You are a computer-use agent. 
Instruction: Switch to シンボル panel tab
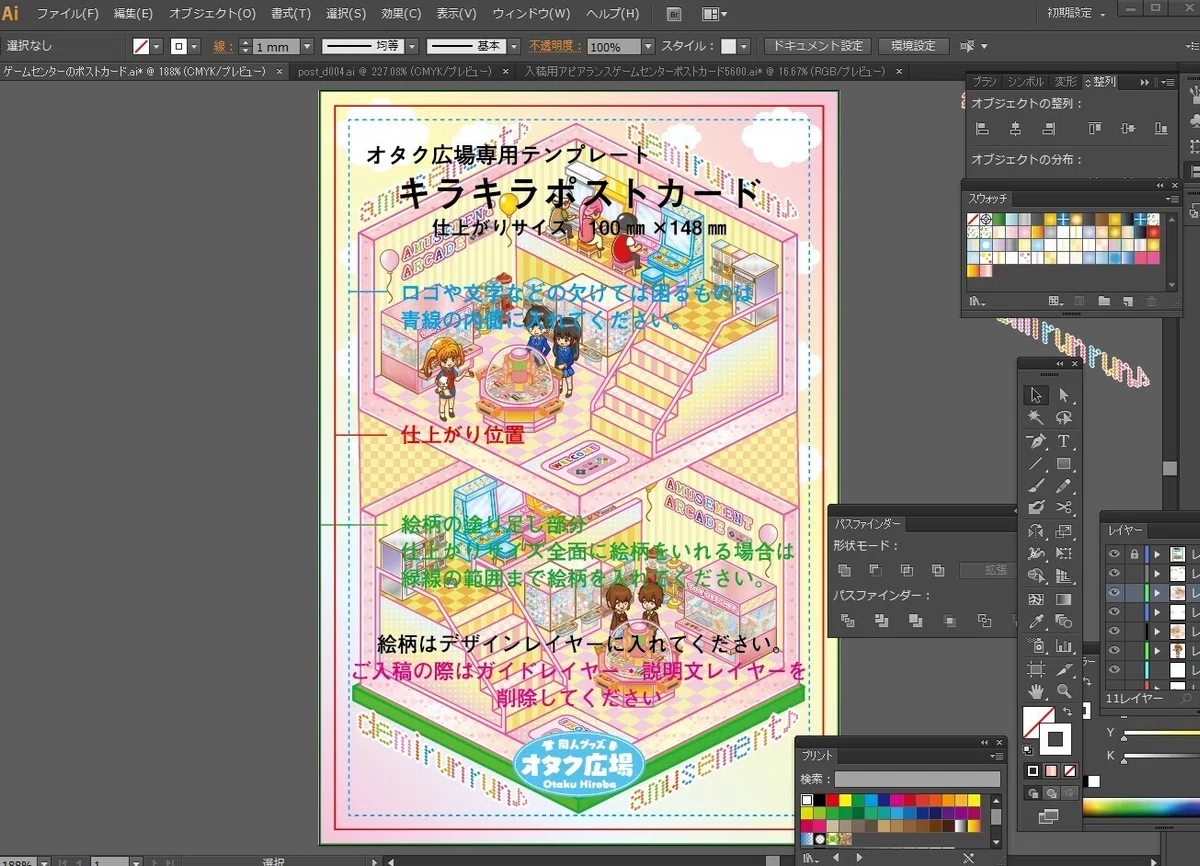tap(1025, 81)
